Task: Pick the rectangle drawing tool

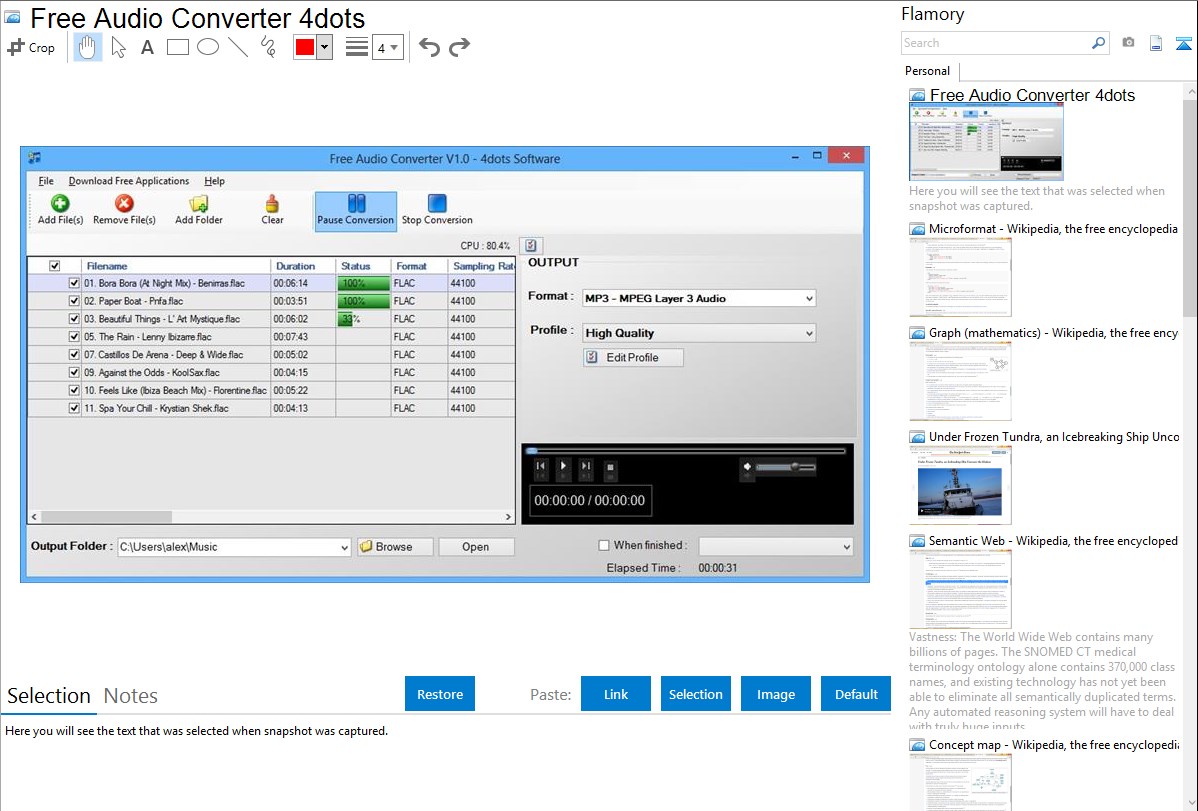Action: click(x=177, y=47)
